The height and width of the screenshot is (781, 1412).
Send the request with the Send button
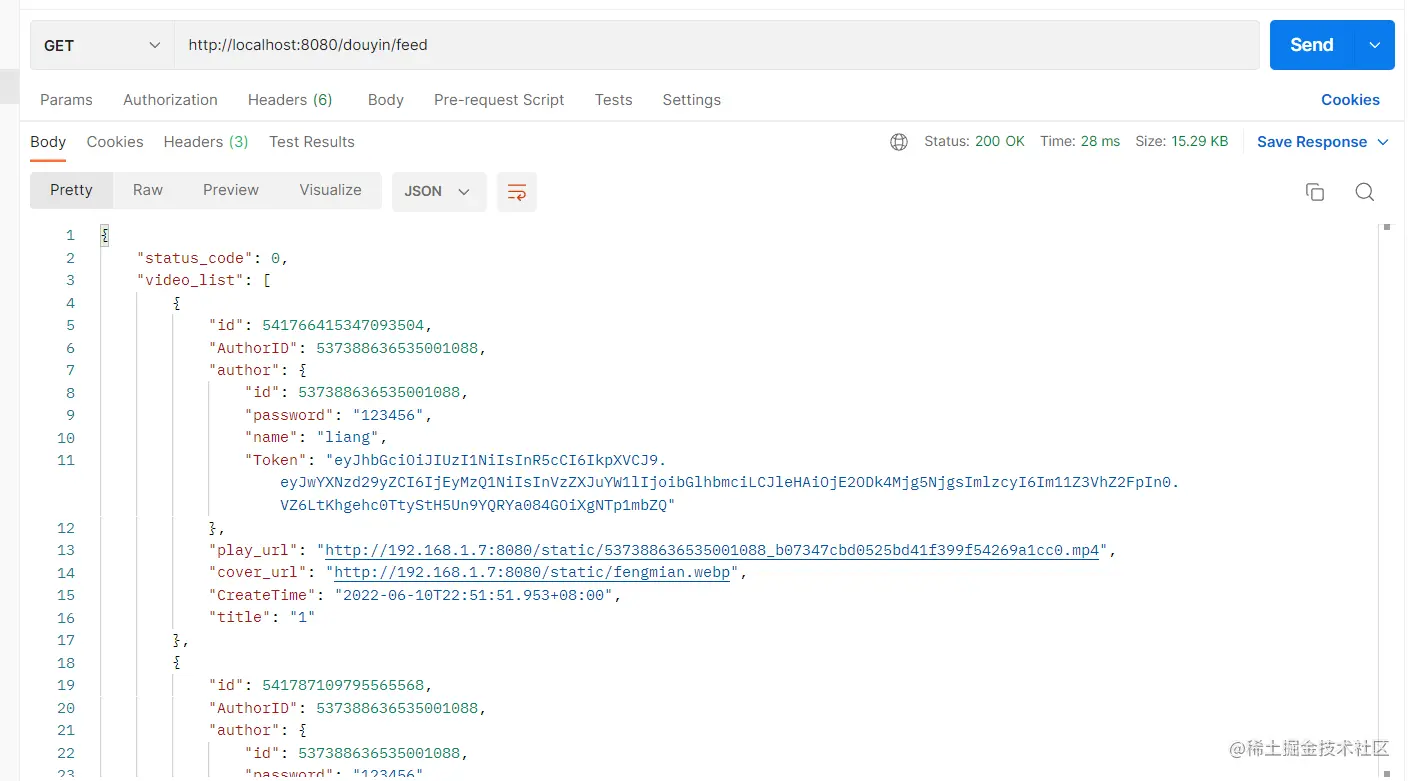point(1312,45)
